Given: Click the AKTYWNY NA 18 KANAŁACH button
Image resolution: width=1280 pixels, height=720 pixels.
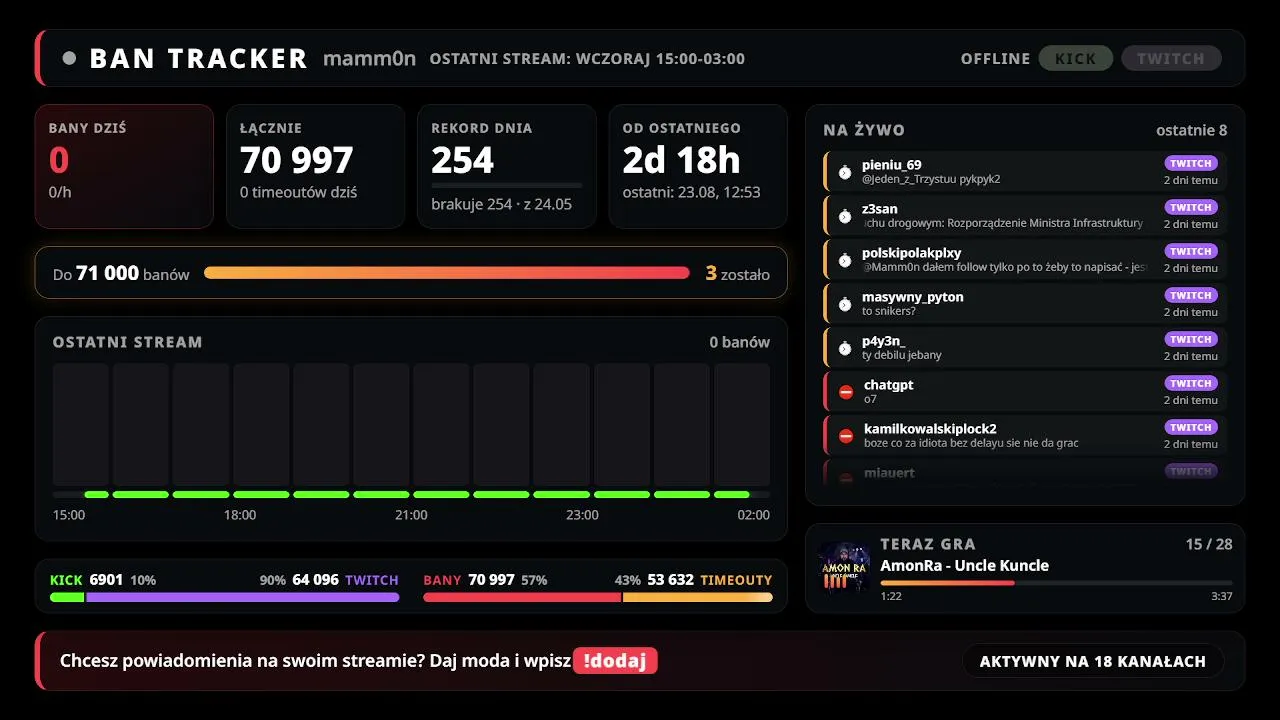Looking at the screenshot, I should coord(1093,661).
